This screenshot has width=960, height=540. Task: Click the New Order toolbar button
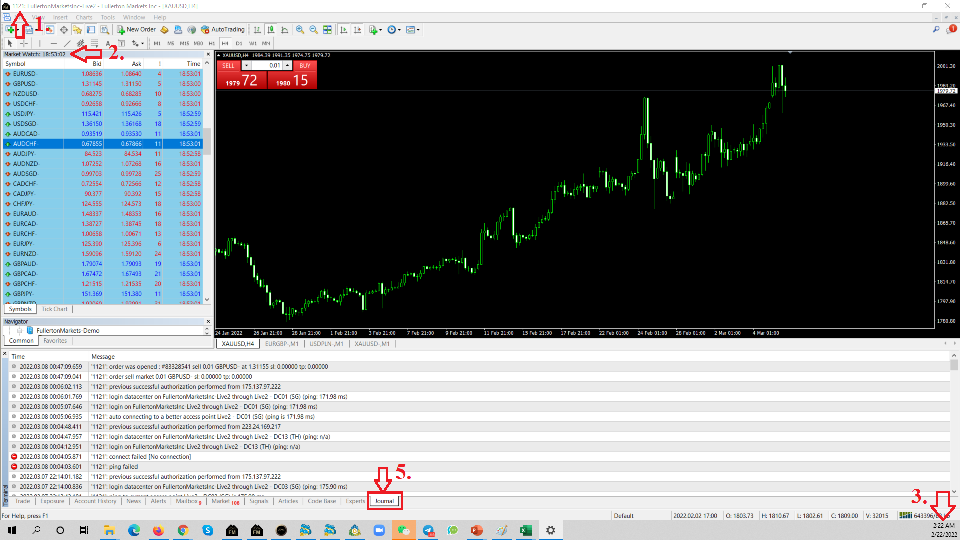(137, 29)
